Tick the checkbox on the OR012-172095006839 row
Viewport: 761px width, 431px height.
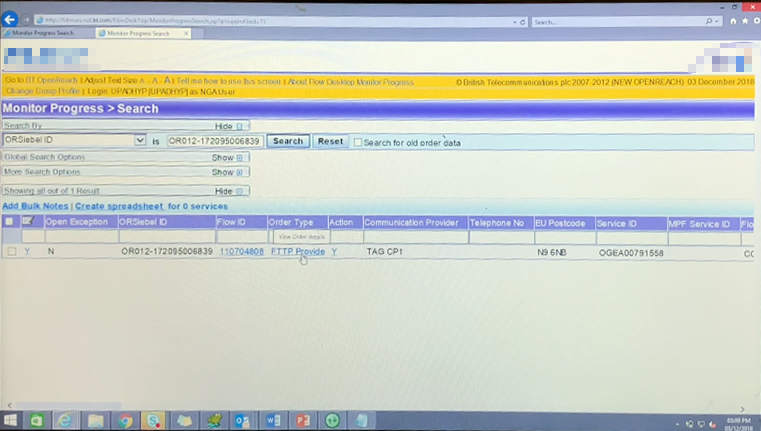[x=12, y=252]
